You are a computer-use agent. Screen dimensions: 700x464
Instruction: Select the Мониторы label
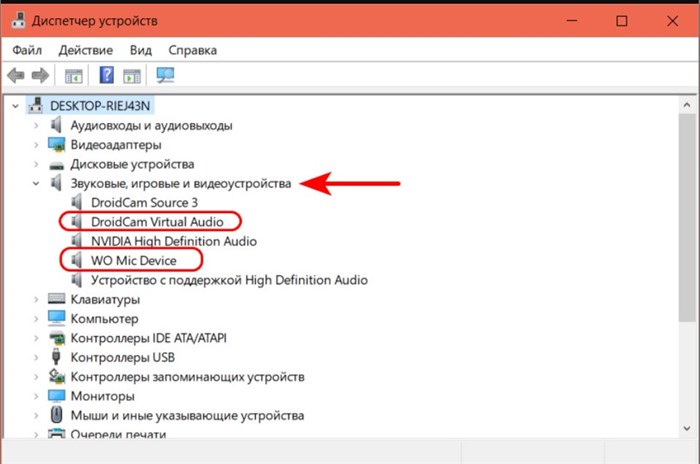click(103, 396)
